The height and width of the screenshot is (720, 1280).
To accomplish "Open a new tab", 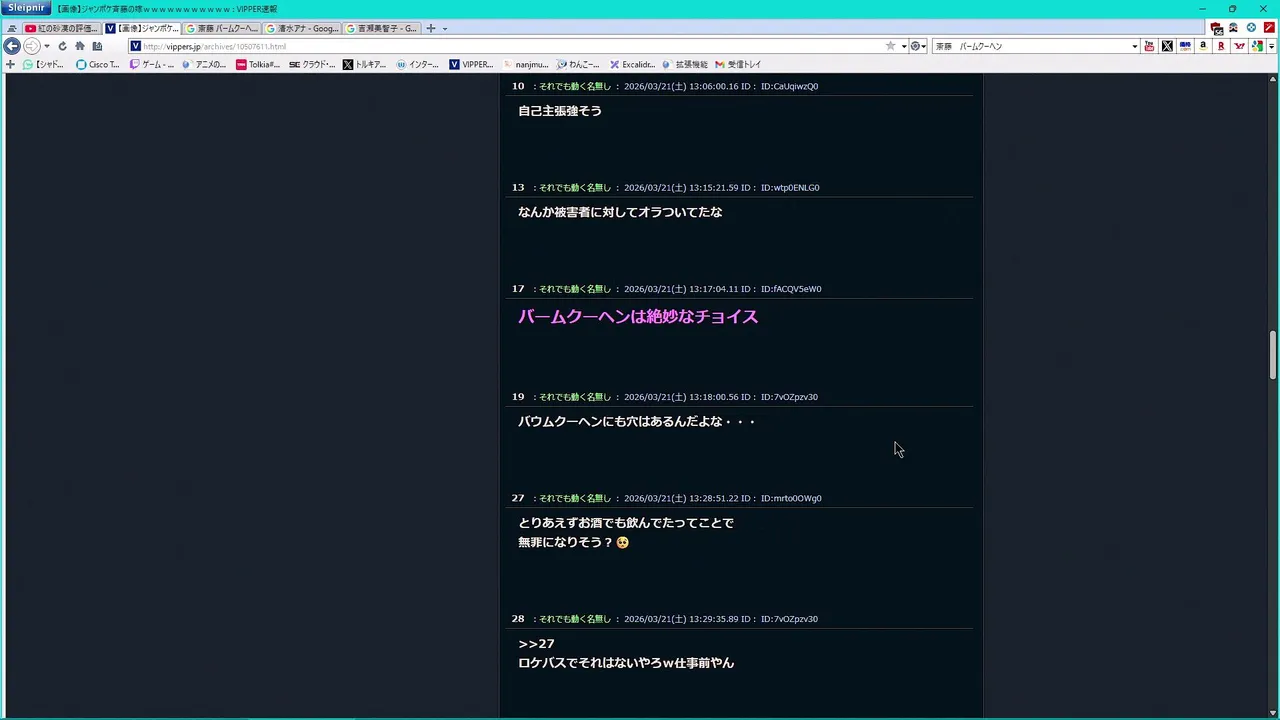I will pyautogui.click(x=431, y=28).
